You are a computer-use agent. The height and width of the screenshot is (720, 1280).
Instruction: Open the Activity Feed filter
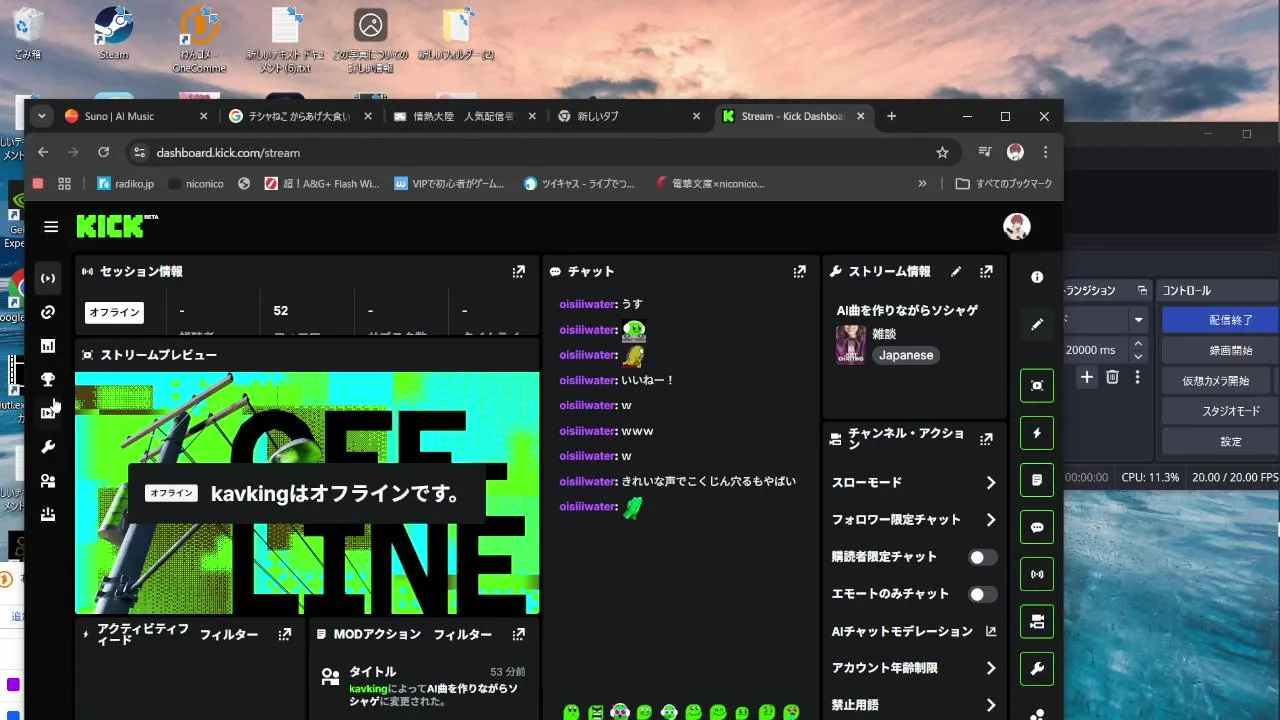228,634
